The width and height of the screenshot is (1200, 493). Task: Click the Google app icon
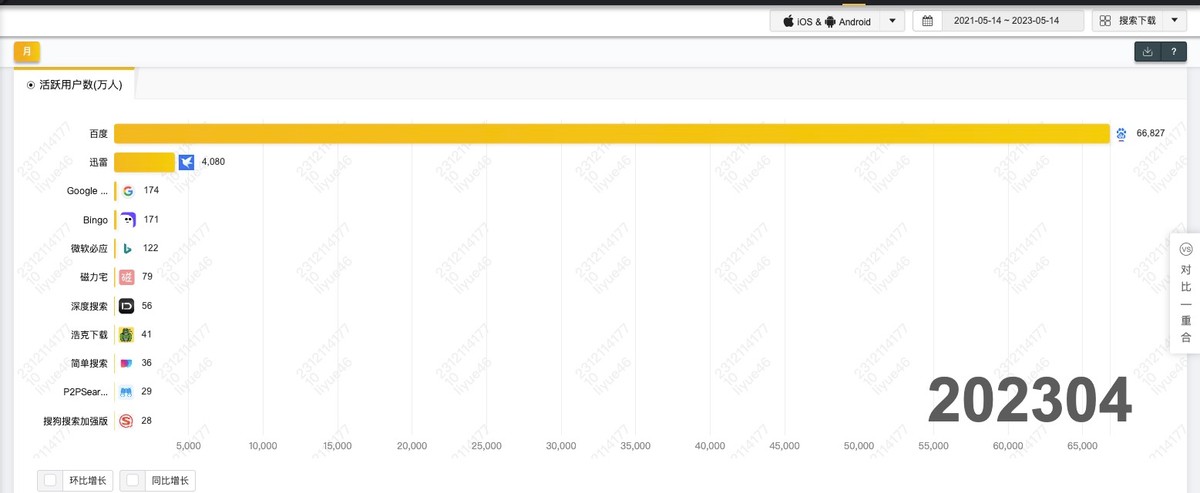(x=128, y=191)
